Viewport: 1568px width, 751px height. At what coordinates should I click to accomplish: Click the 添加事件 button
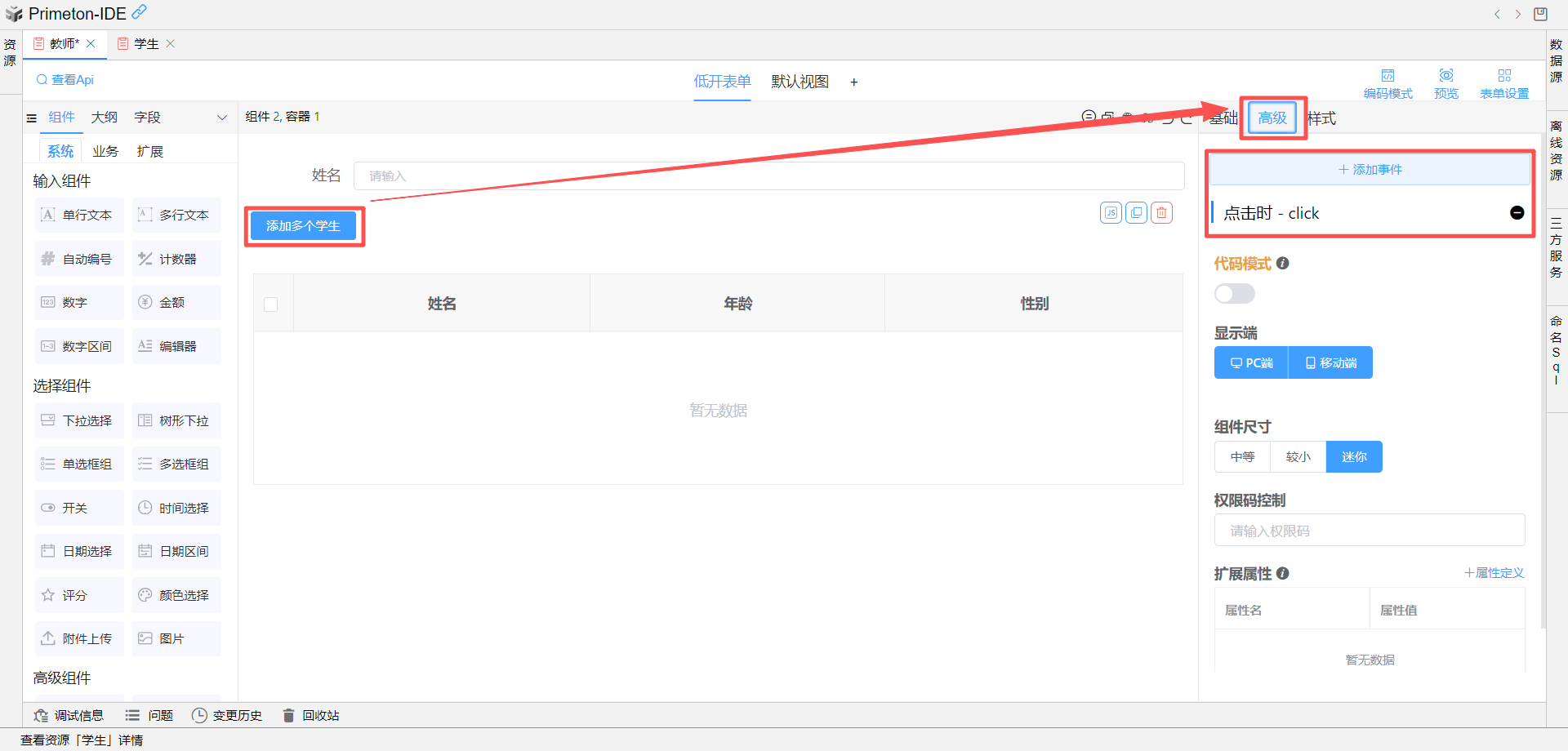[x=1370, y=170]
